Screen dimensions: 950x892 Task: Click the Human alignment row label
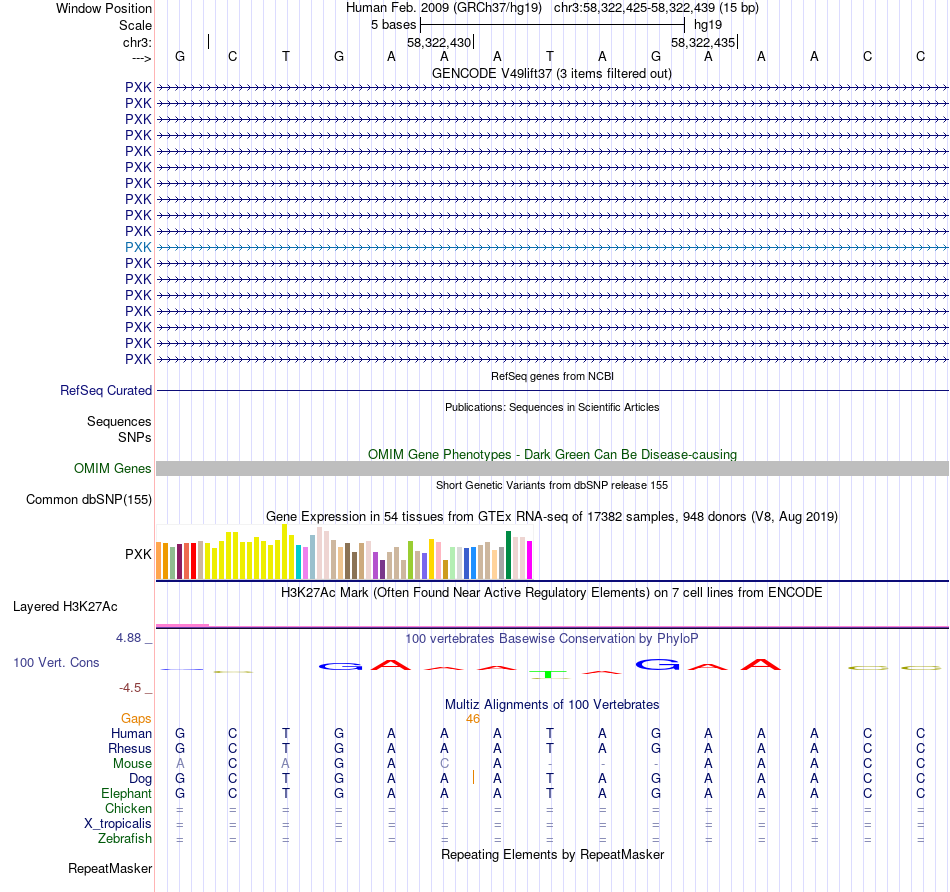point(131,734)
